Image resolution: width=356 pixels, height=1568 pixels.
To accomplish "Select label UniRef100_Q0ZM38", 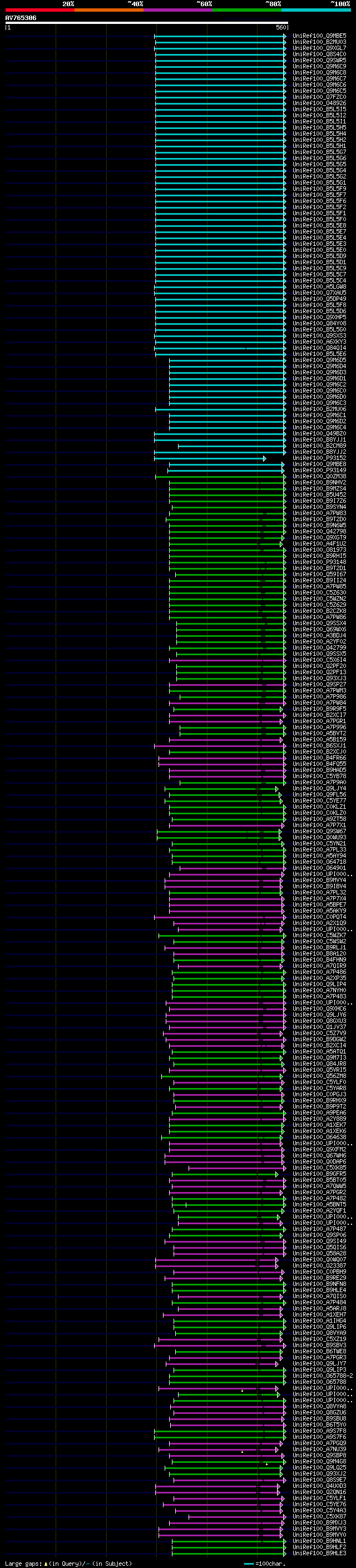I will pos(319,476).
